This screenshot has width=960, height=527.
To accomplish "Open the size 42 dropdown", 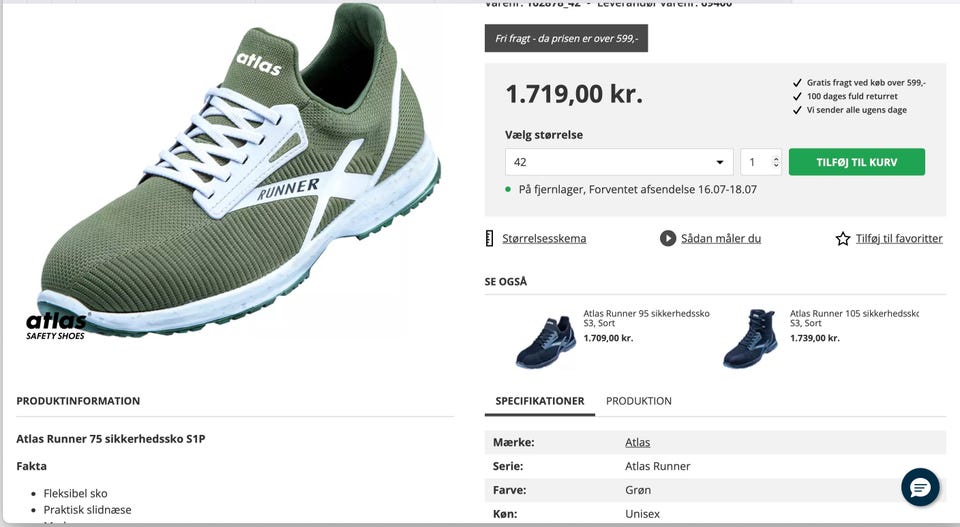I will (619, 162).
